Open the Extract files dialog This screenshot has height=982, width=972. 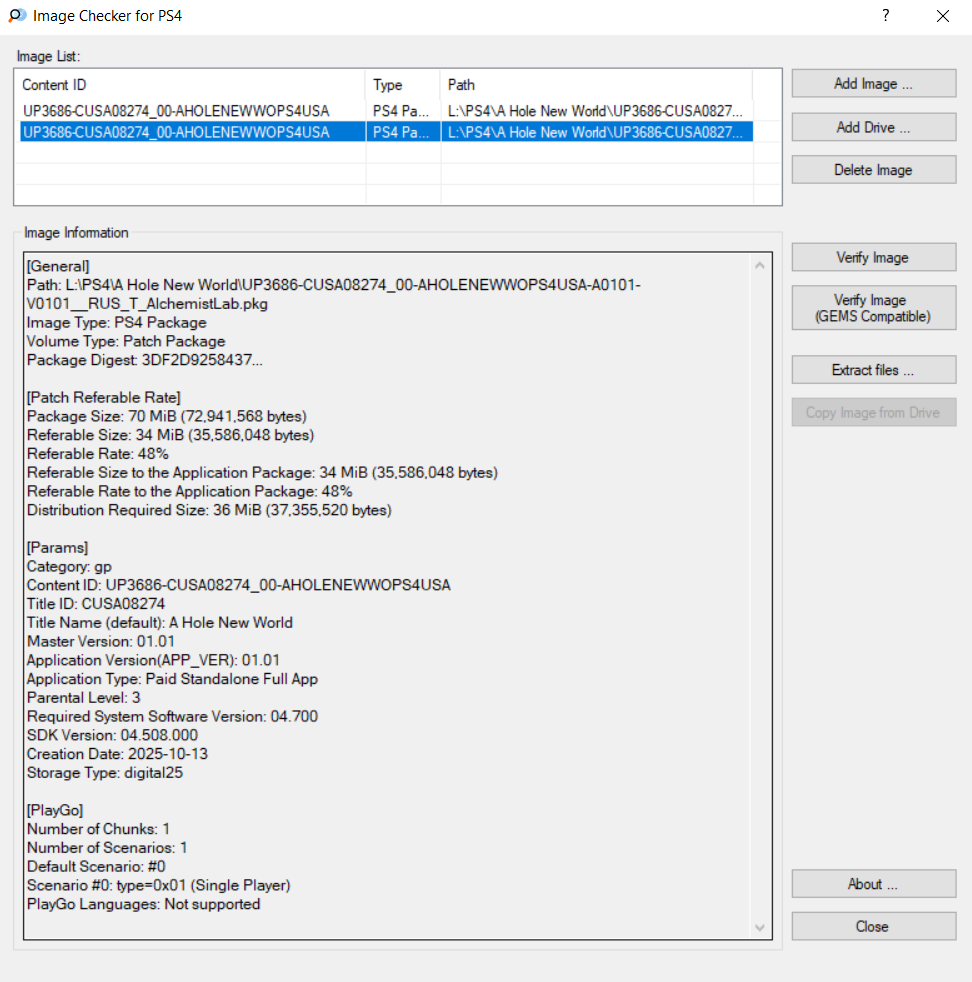point(873,370)
